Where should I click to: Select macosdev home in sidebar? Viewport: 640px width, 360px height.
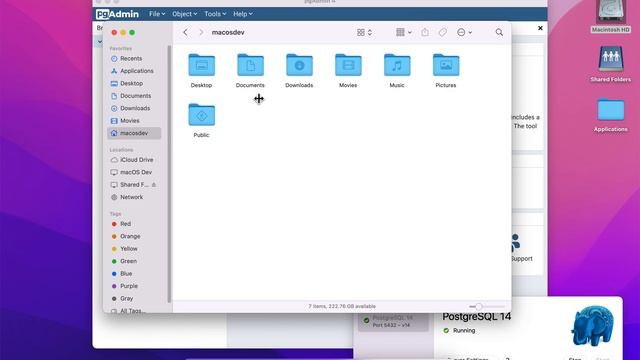[134, 133]
